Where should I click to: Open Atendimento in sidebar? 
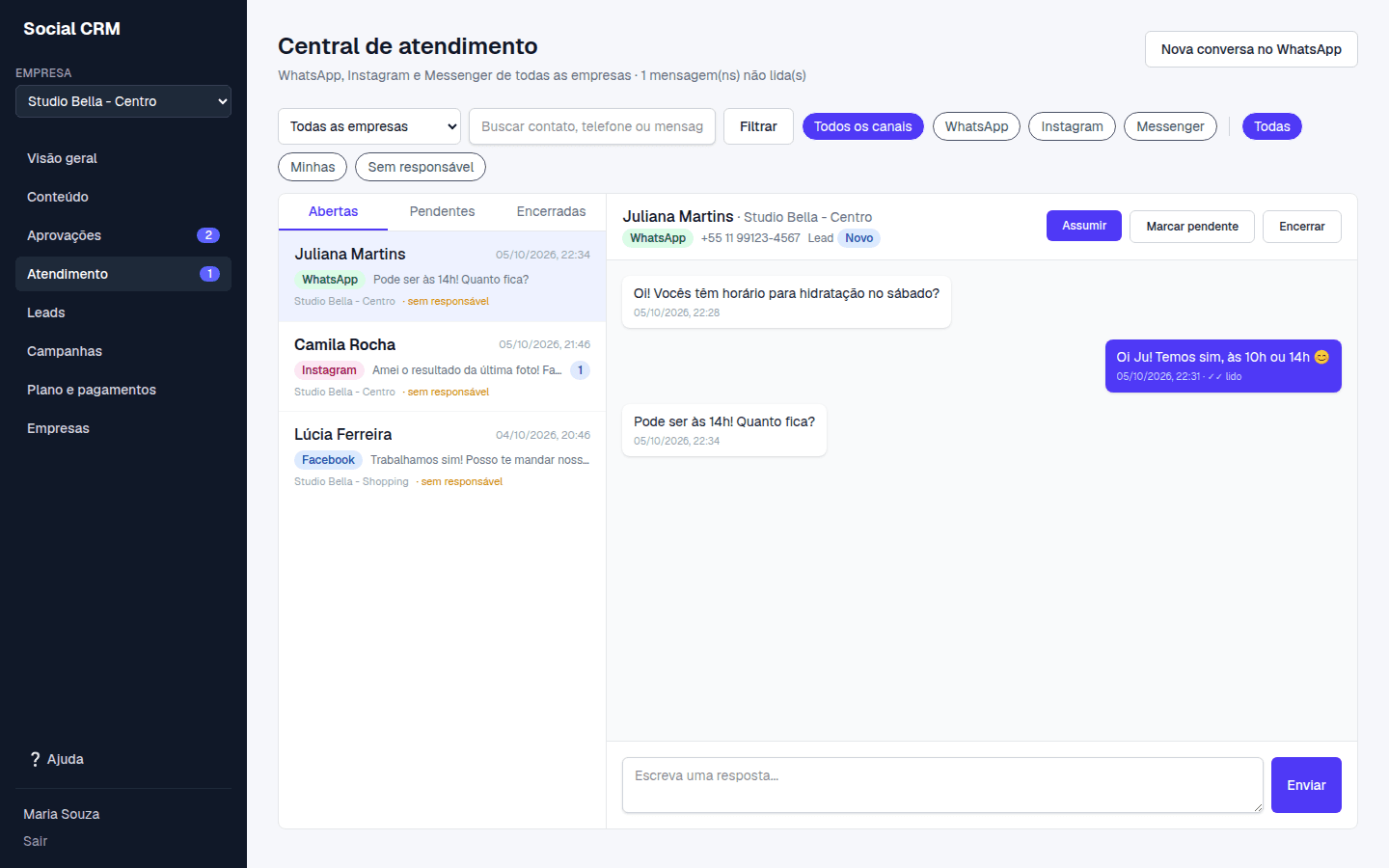pos(123,274)
